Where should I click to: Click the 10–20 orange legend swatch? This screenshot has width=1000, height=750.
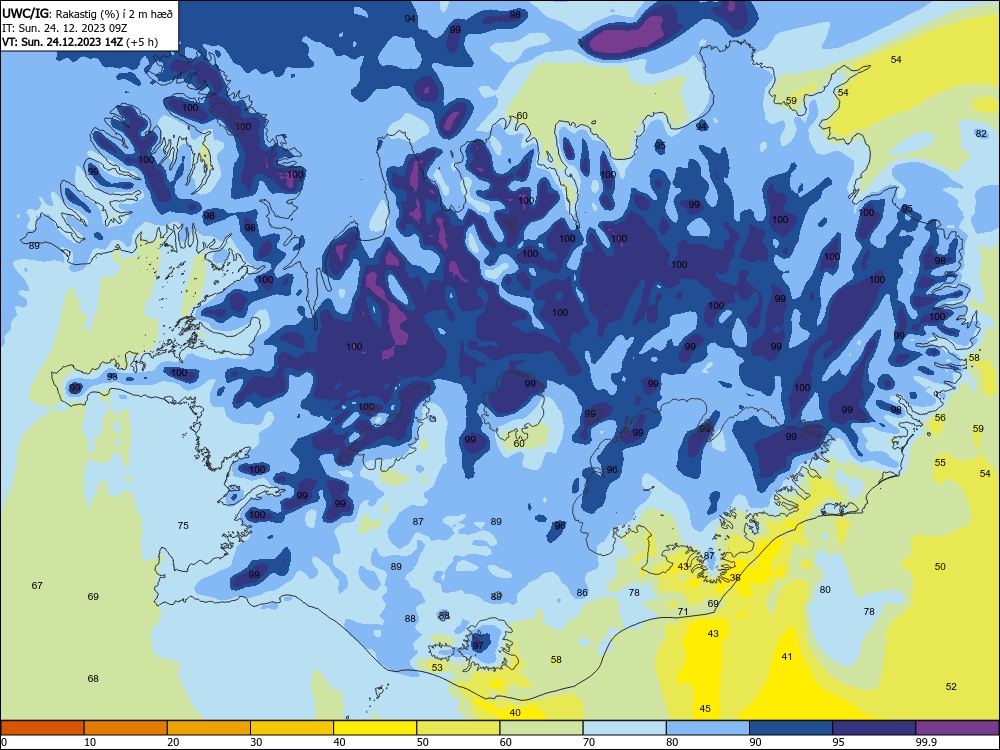126,728
